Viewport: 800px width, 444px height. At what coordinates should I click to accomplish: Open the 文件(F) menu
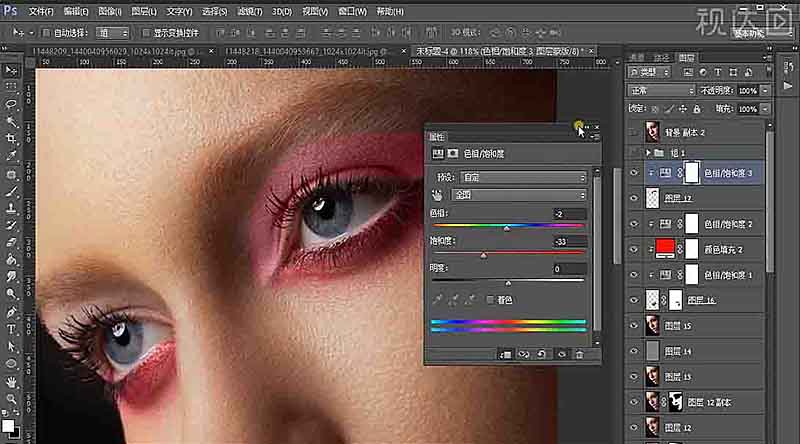tap(41, 11)
